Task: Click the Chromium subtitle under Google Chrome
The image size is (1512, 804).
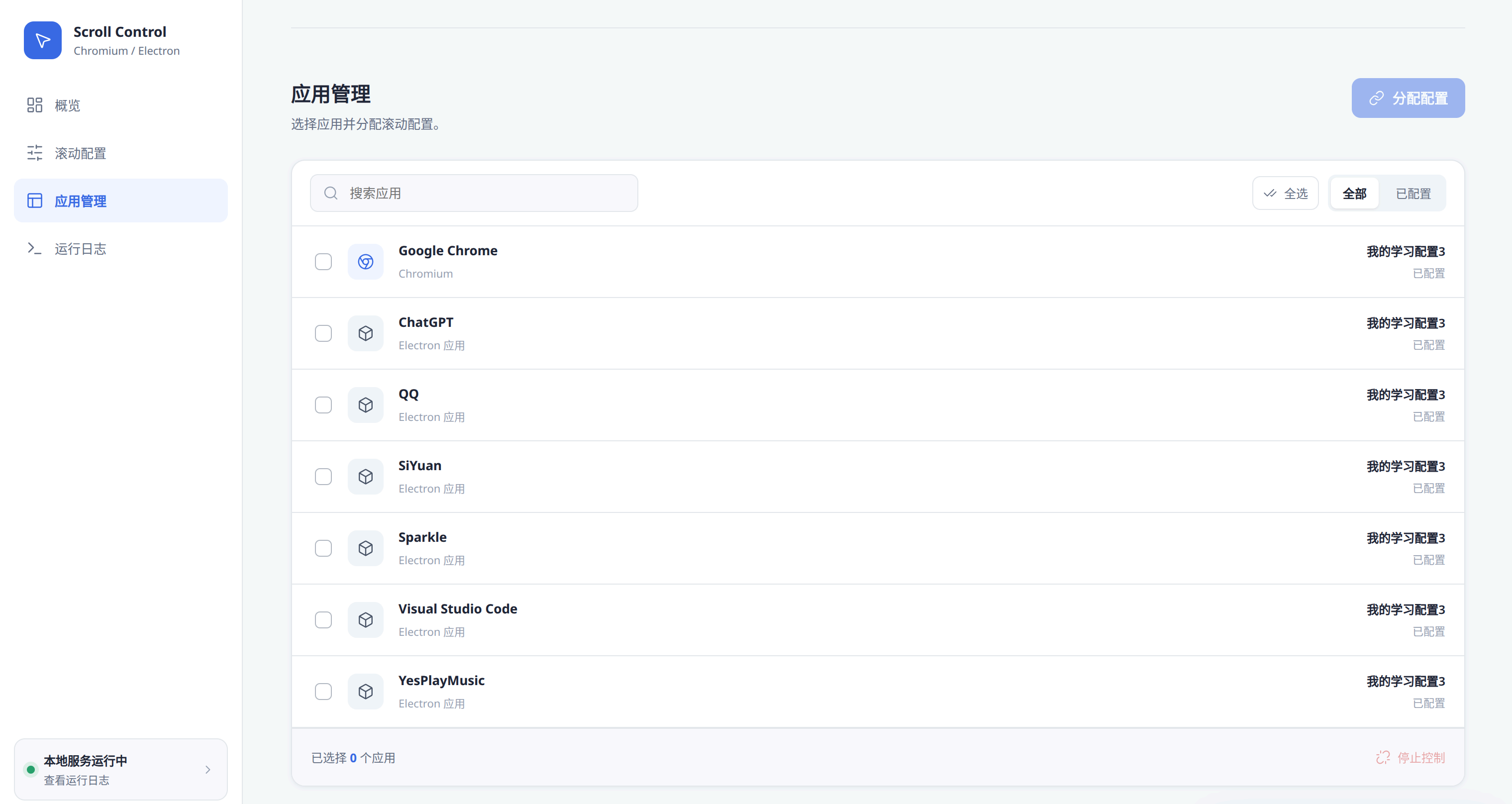Action: pos(425,274)
